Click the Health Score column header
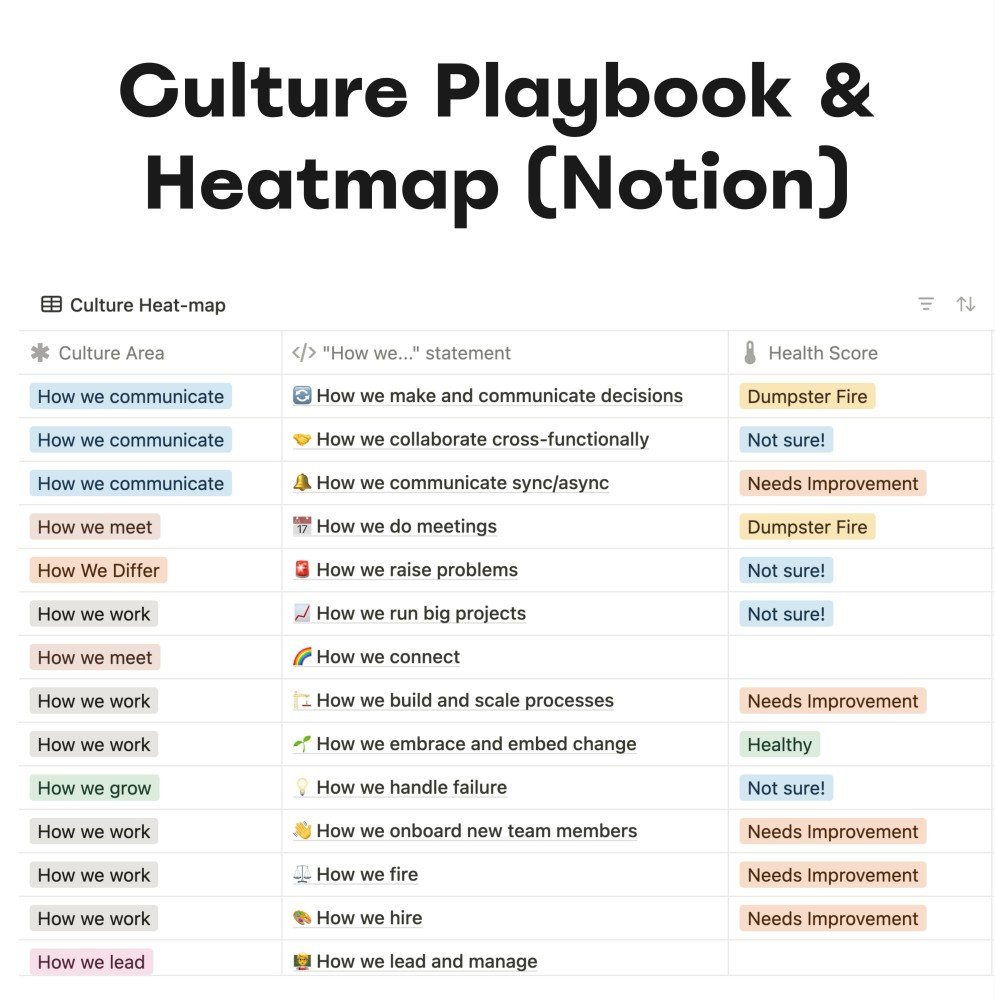This screenshot has width=995, height=1000. pyautogui.click(x=860, y=353)
